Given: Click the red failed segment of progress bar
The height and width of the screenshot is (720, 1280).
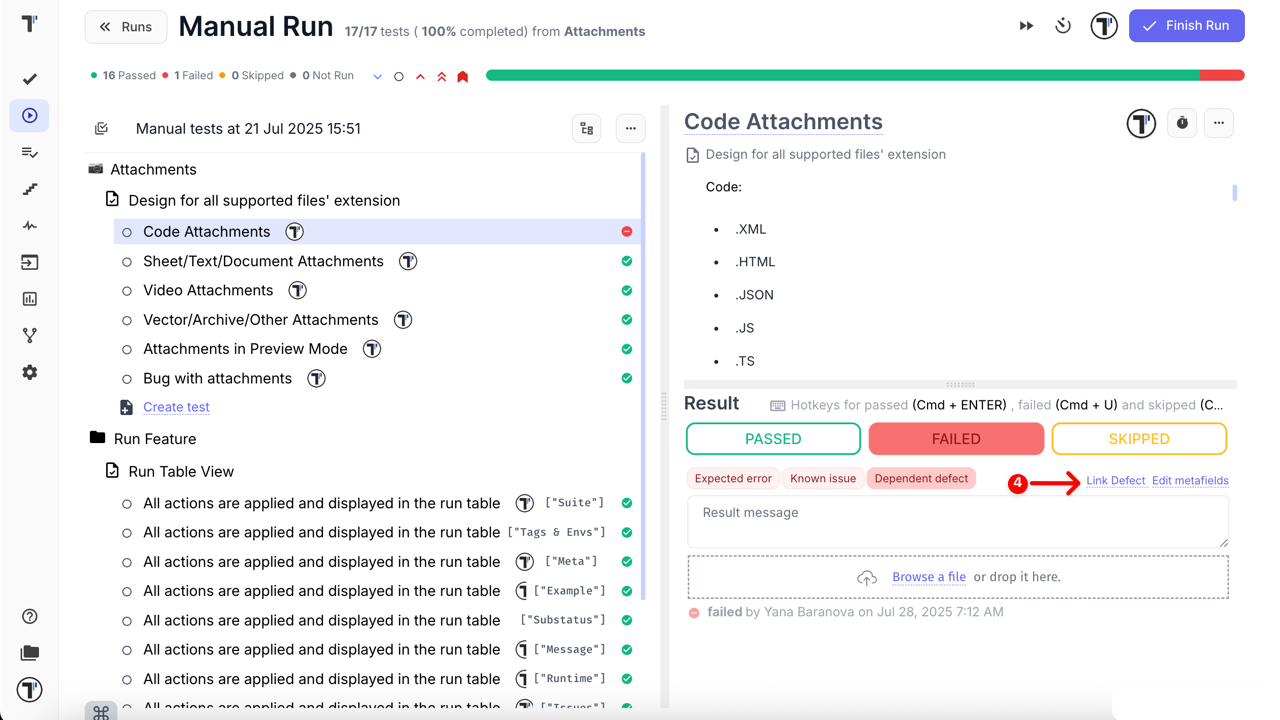Looking at the screenshot, I should [x=1221, y=75].
